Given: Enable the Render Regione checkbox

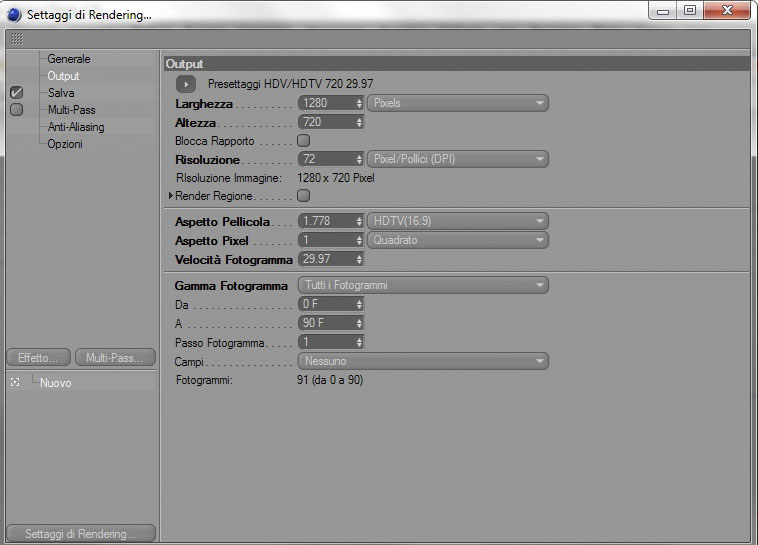Looking at the screenshot, I should coord(304,196).
